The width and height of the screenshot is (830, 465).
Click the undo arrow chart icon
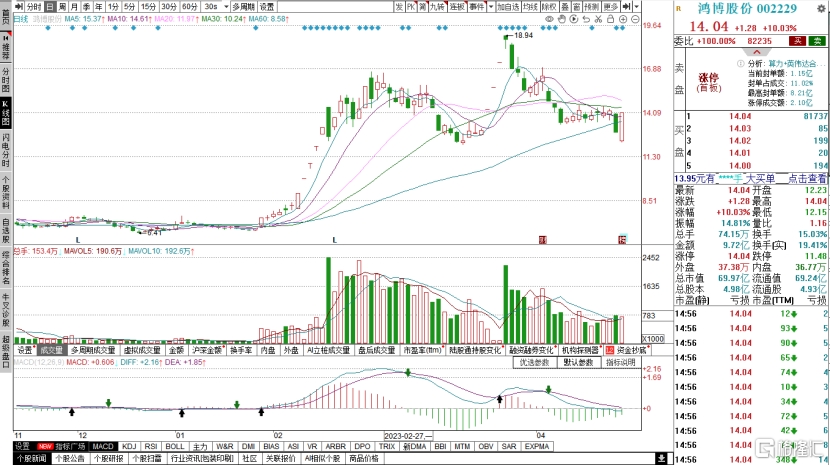(586, 19)
